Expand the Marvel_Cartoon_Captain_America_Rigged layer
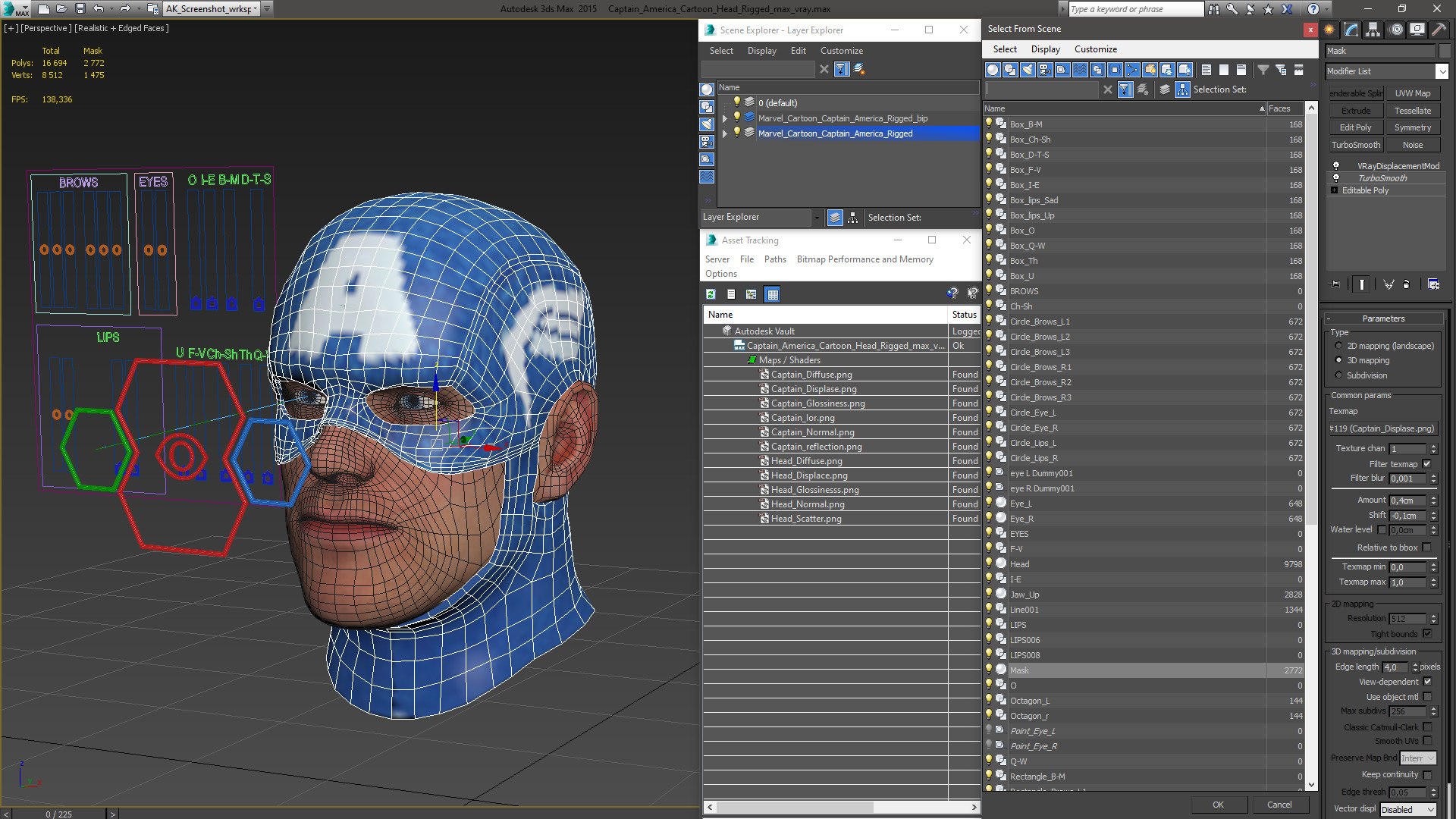Screen dimensions: 1456x819 pos(724,133)
